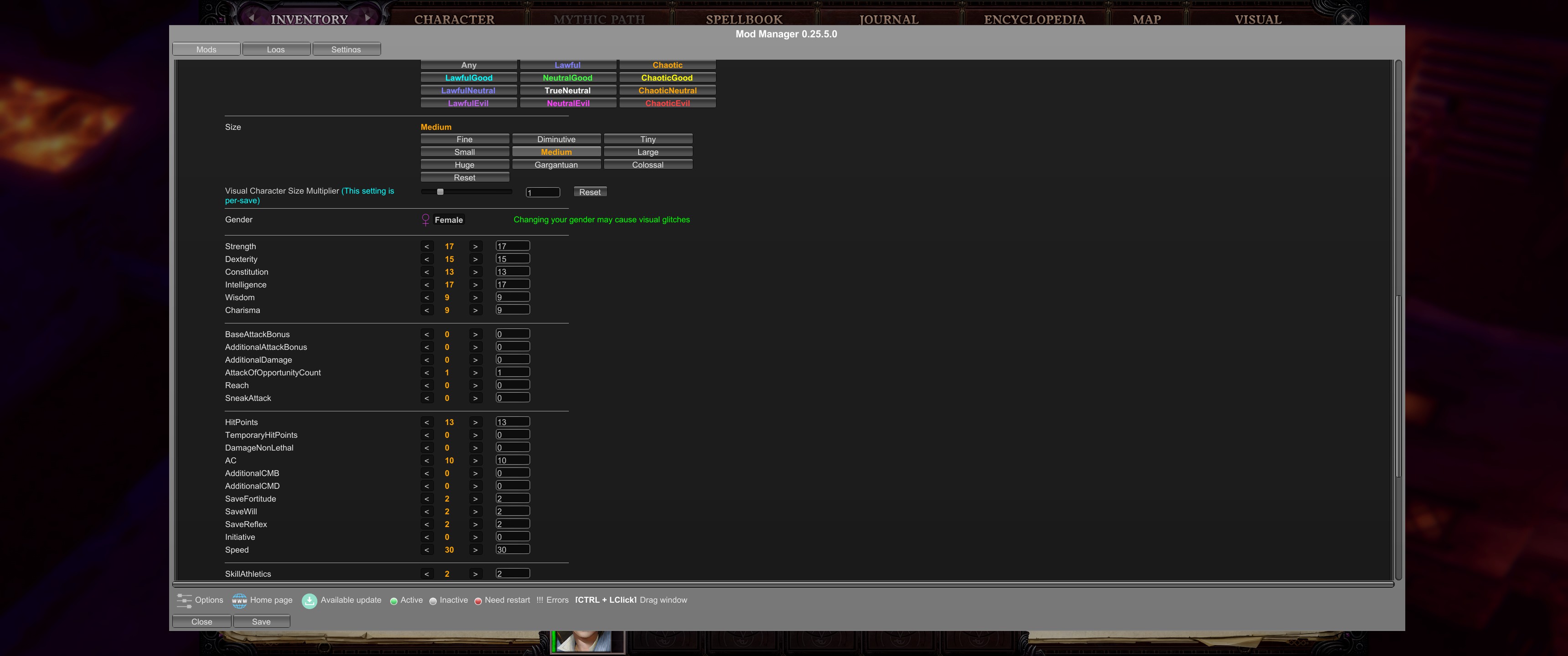Click the gray Inactive status dot

[433, 600]
